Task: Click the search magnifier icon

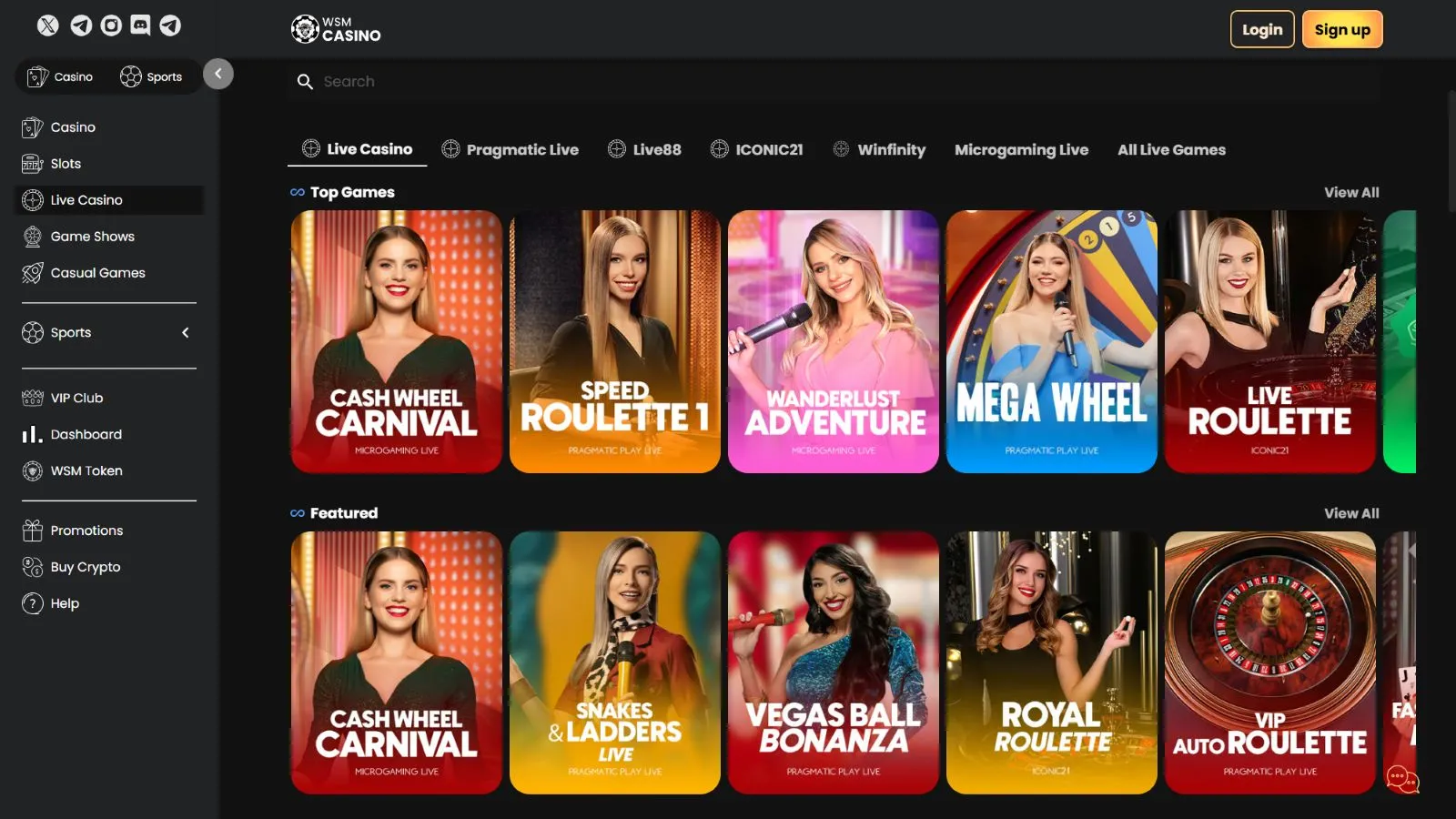Action: click(x=305, y=82)
